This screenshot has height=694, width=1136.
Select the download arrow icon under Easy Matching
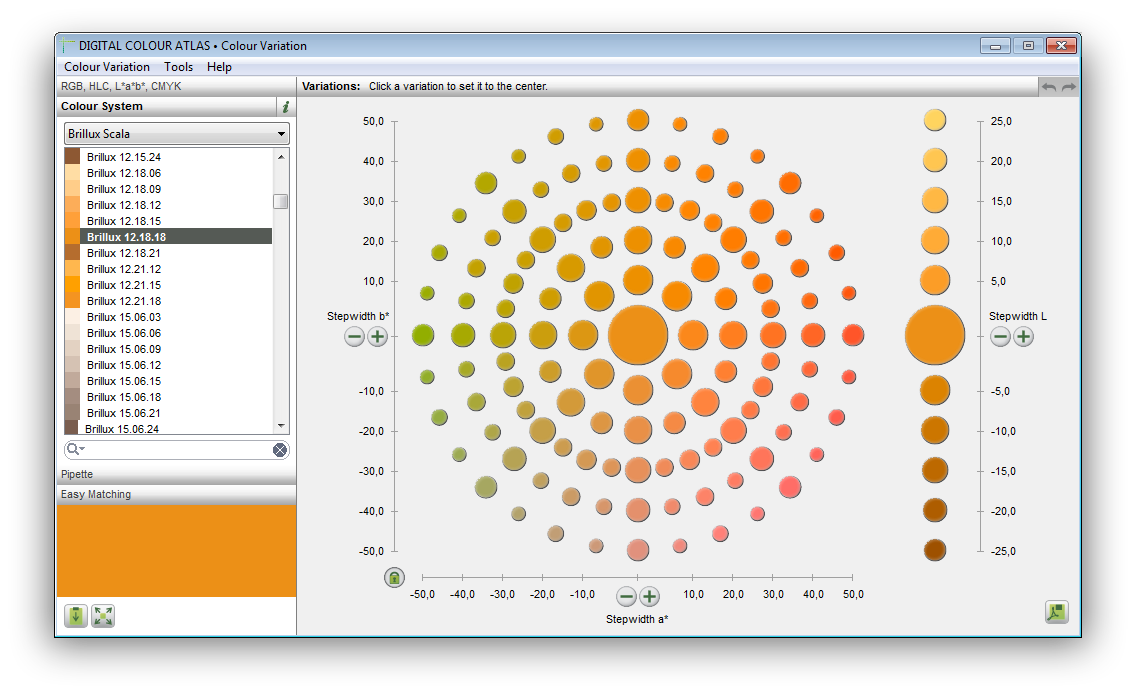click(x=77, y=616)
